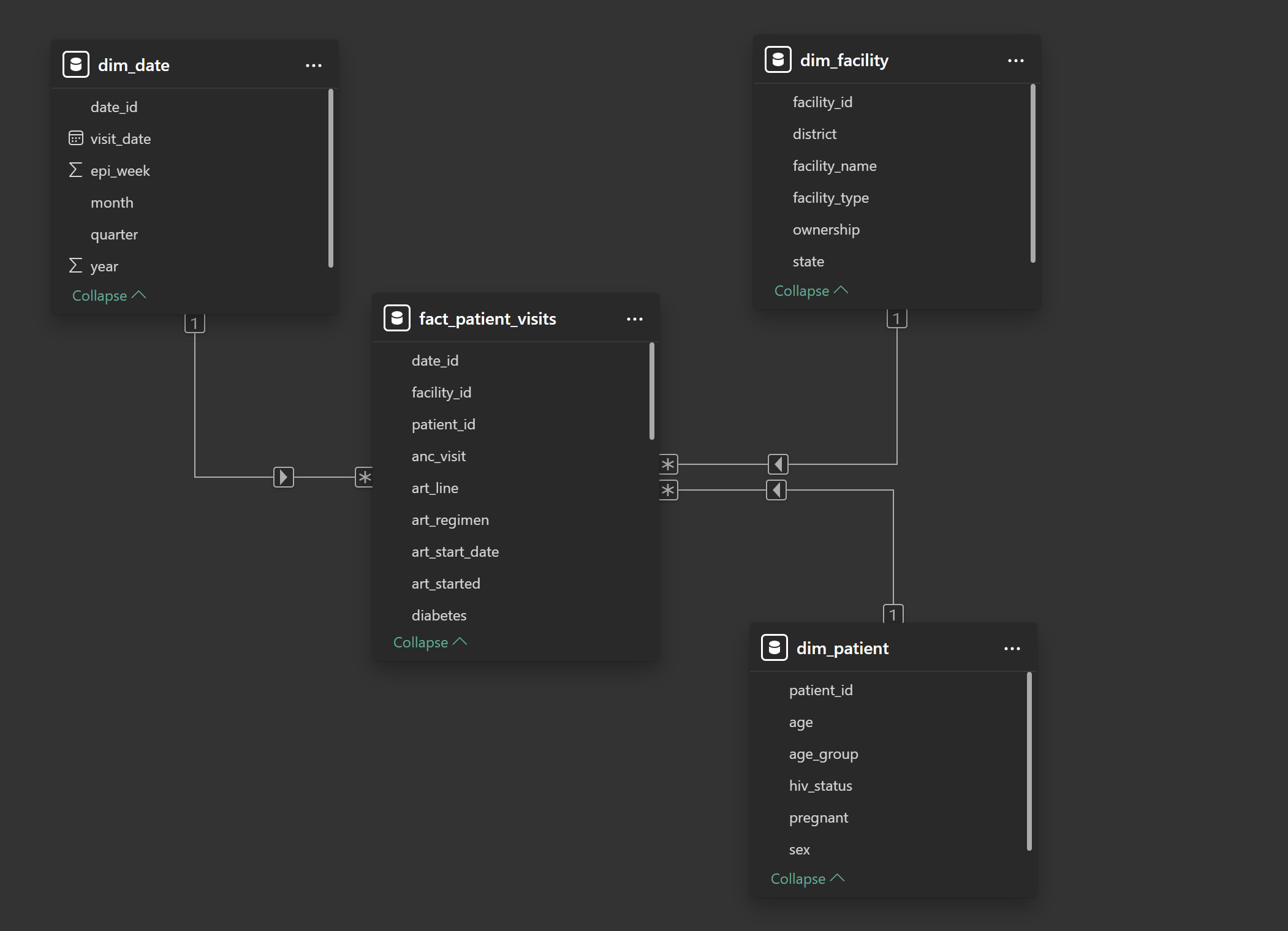The height and width of the screenshot is (931, 1288).
Task: Click the sigma icon beside year
Action: point(75,266)
